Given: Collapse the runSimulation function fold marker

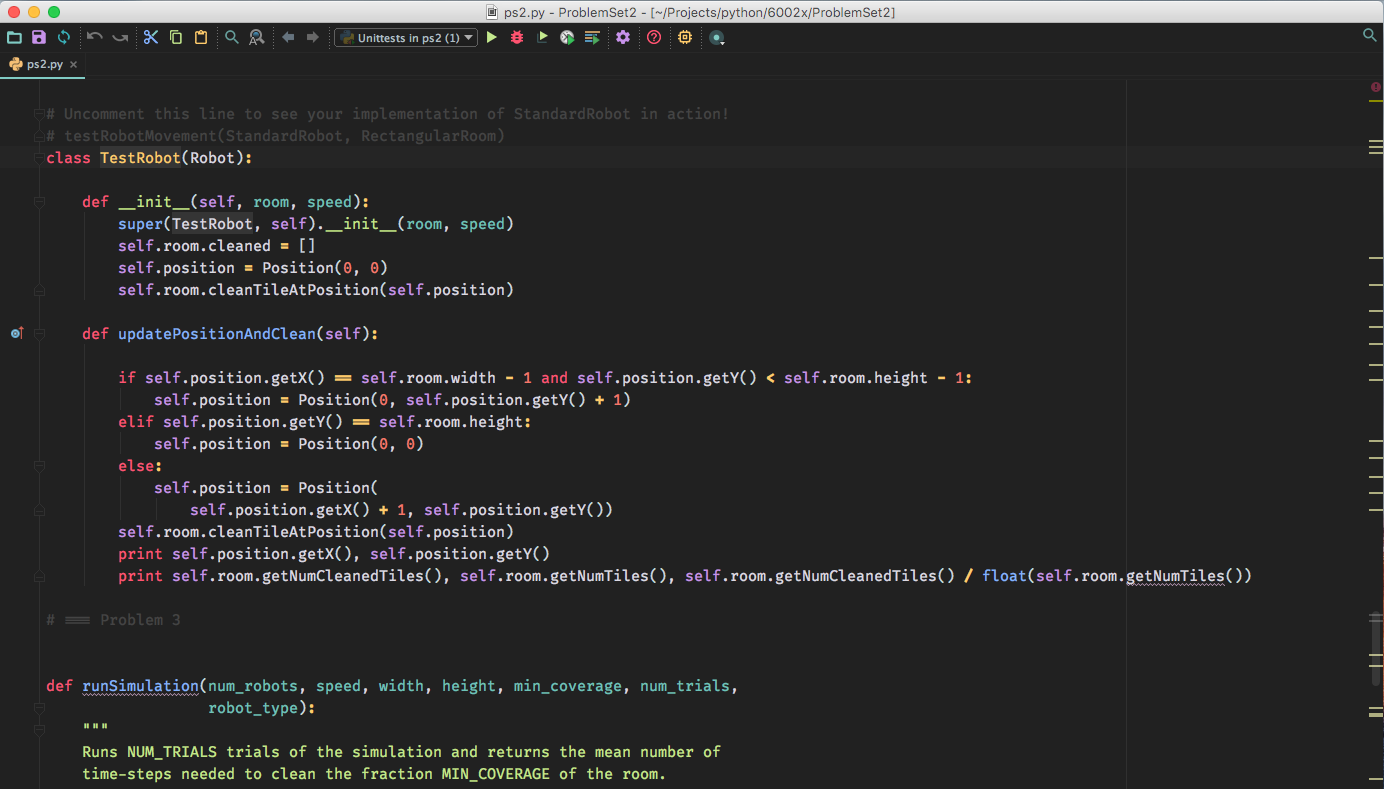Looking at the screenshot, I should 39,708.
